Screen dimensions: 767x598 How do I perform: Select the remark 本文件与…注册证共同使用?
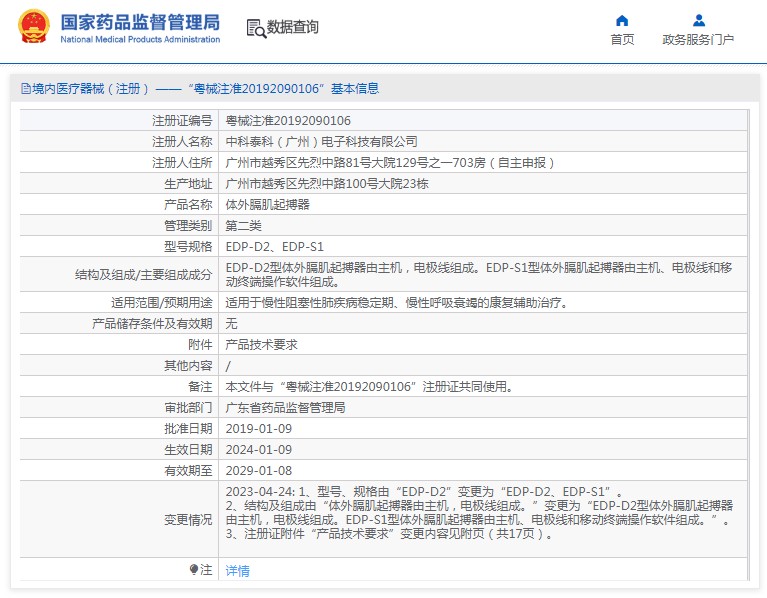coord(370,387)
